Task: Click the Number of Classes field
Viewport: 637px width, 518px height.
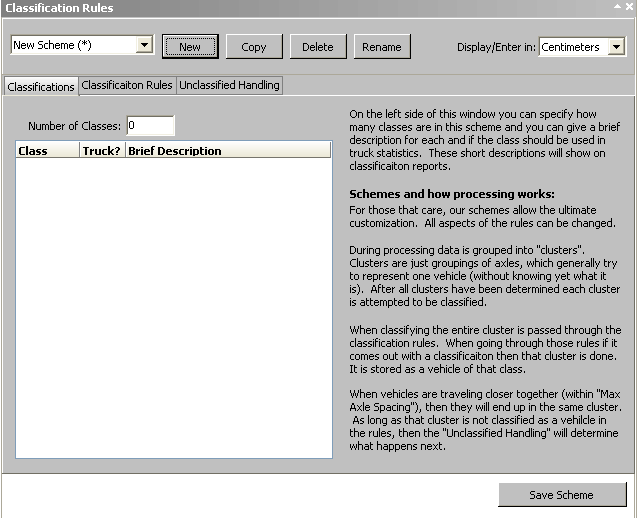Action: (x=149, y=126)
